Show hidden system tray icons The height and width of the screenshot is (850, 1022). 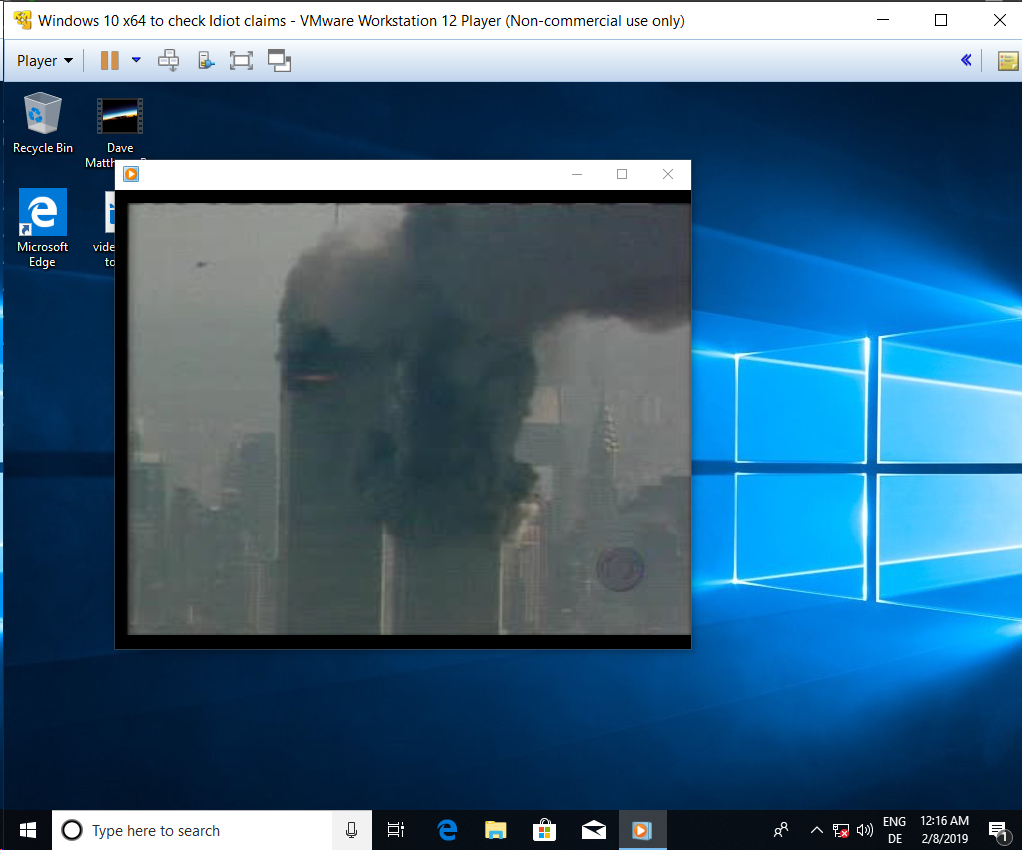click(816, 830)
